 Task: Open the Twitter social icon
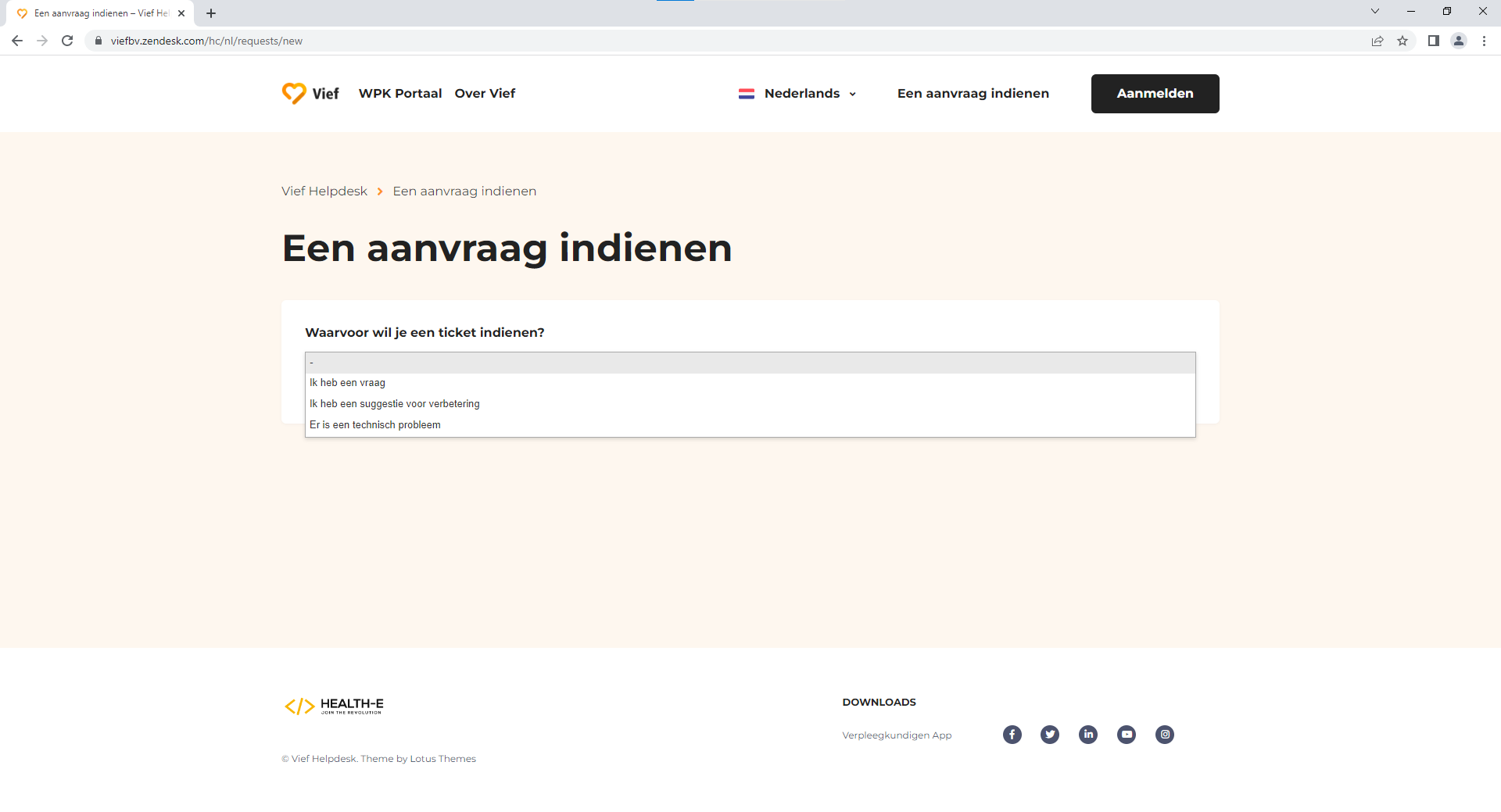coord(1050,735)
